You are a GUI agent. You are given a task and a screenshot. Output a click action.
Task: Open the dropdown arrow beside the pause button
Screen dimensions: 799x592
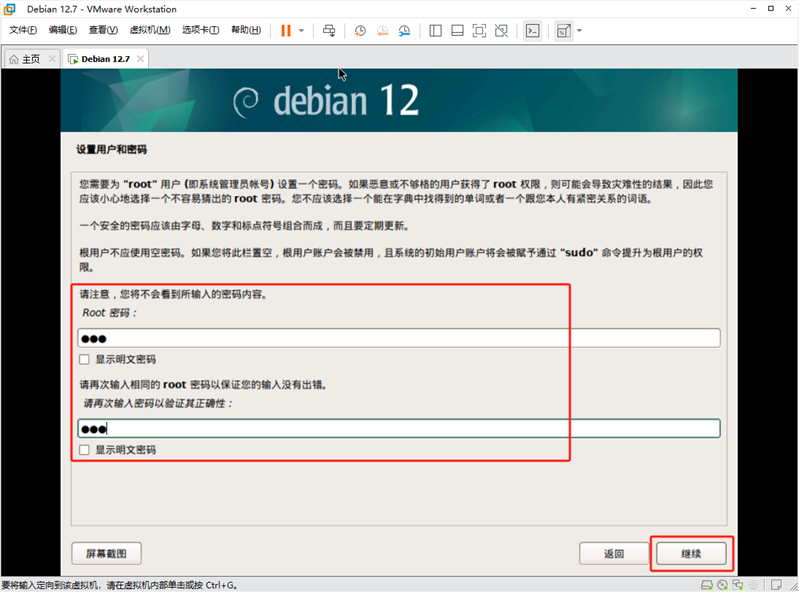(301, 31)
